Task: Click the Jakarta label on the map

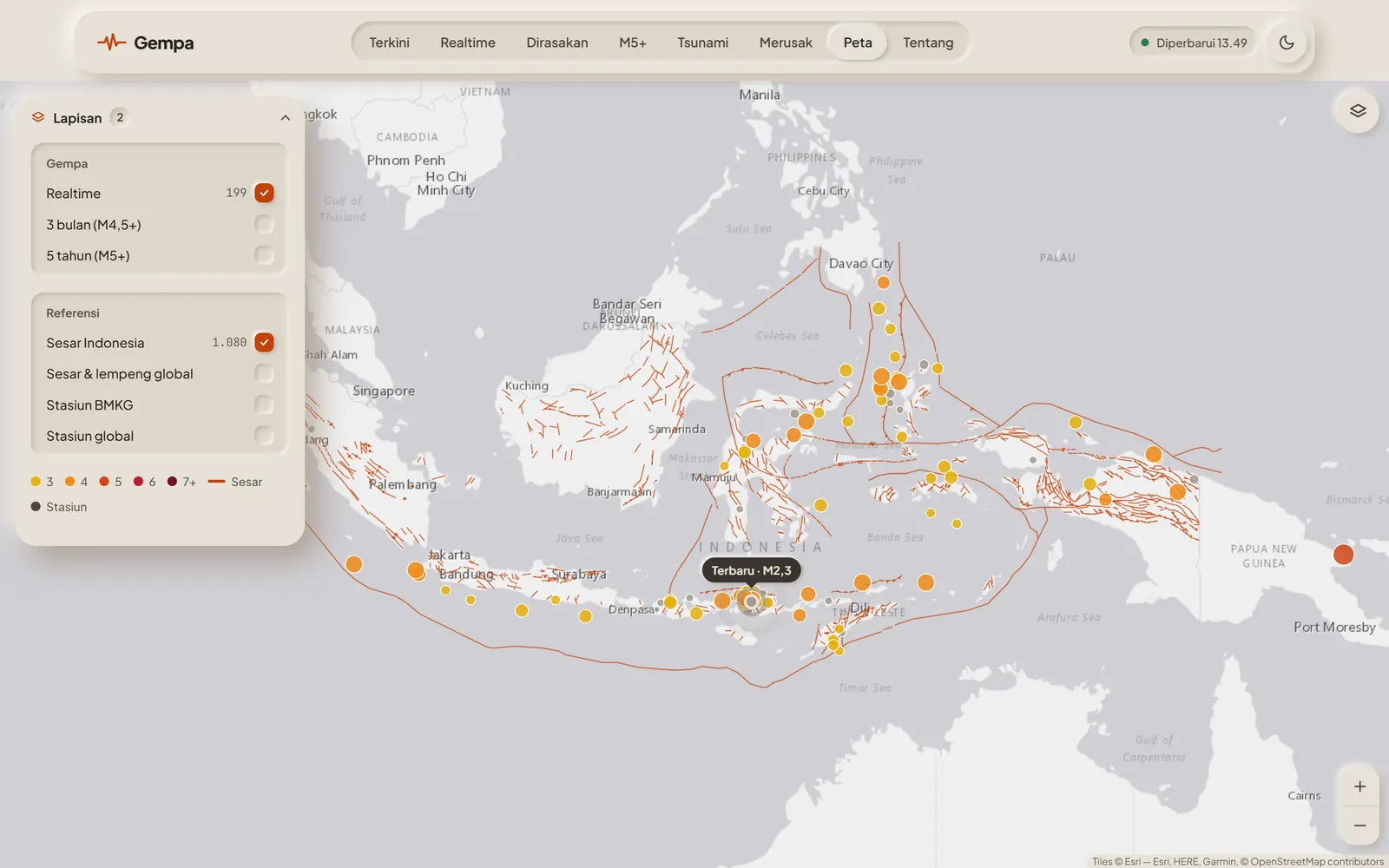Action: (450, 555)
